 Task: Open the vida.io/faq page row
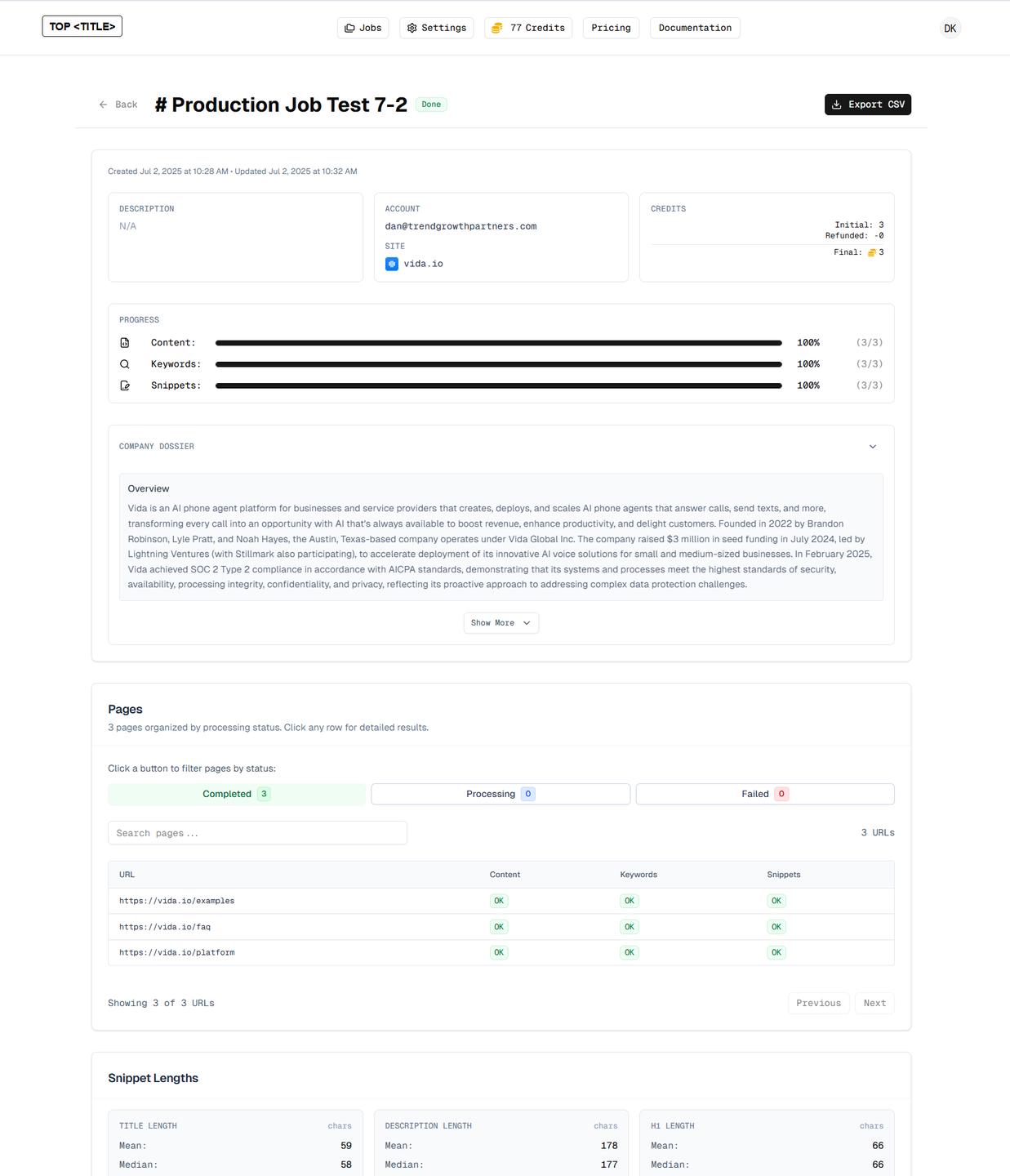pos(165,927)
